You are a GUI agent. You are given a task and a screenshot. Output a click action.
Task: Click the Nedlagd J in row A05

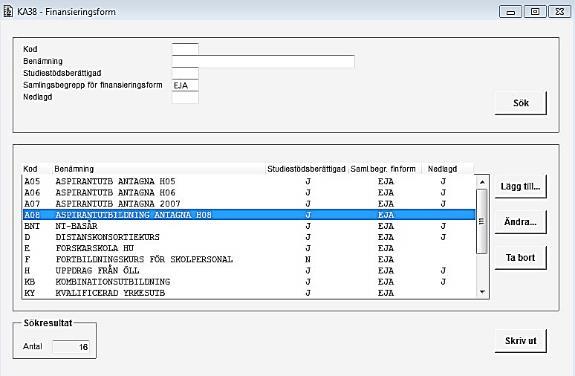pyautogui.click(x=443, y=181)
